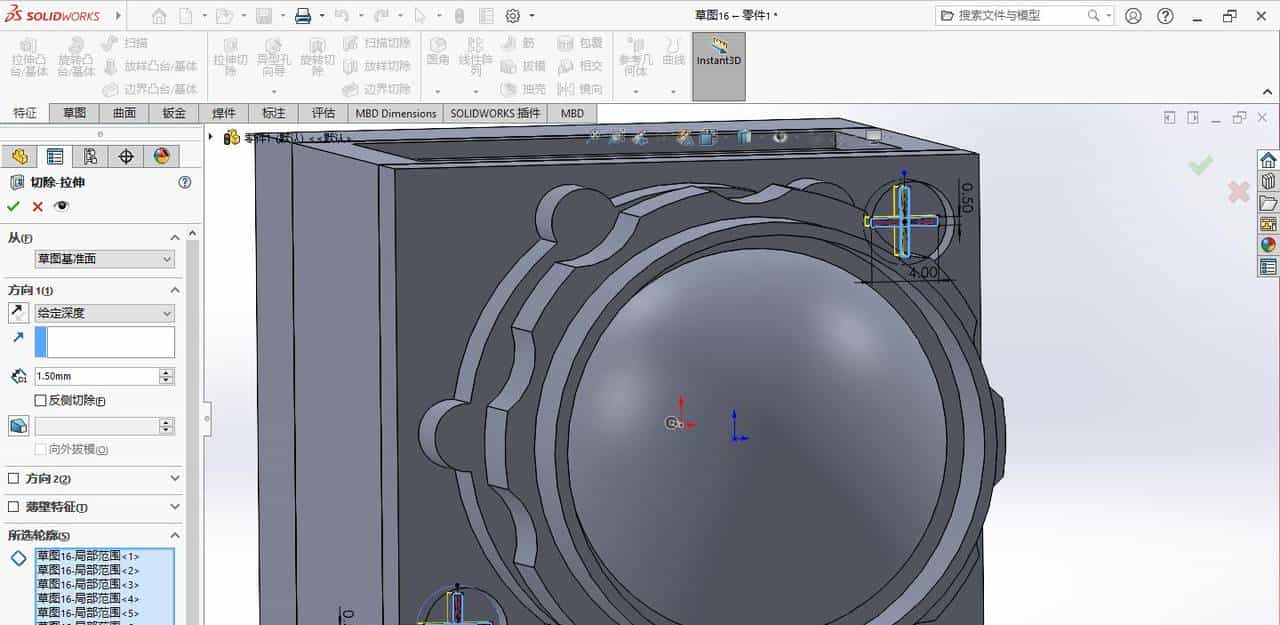
Task: Switch to the 评估 ribbon tab
Action: tap(323, 113)
